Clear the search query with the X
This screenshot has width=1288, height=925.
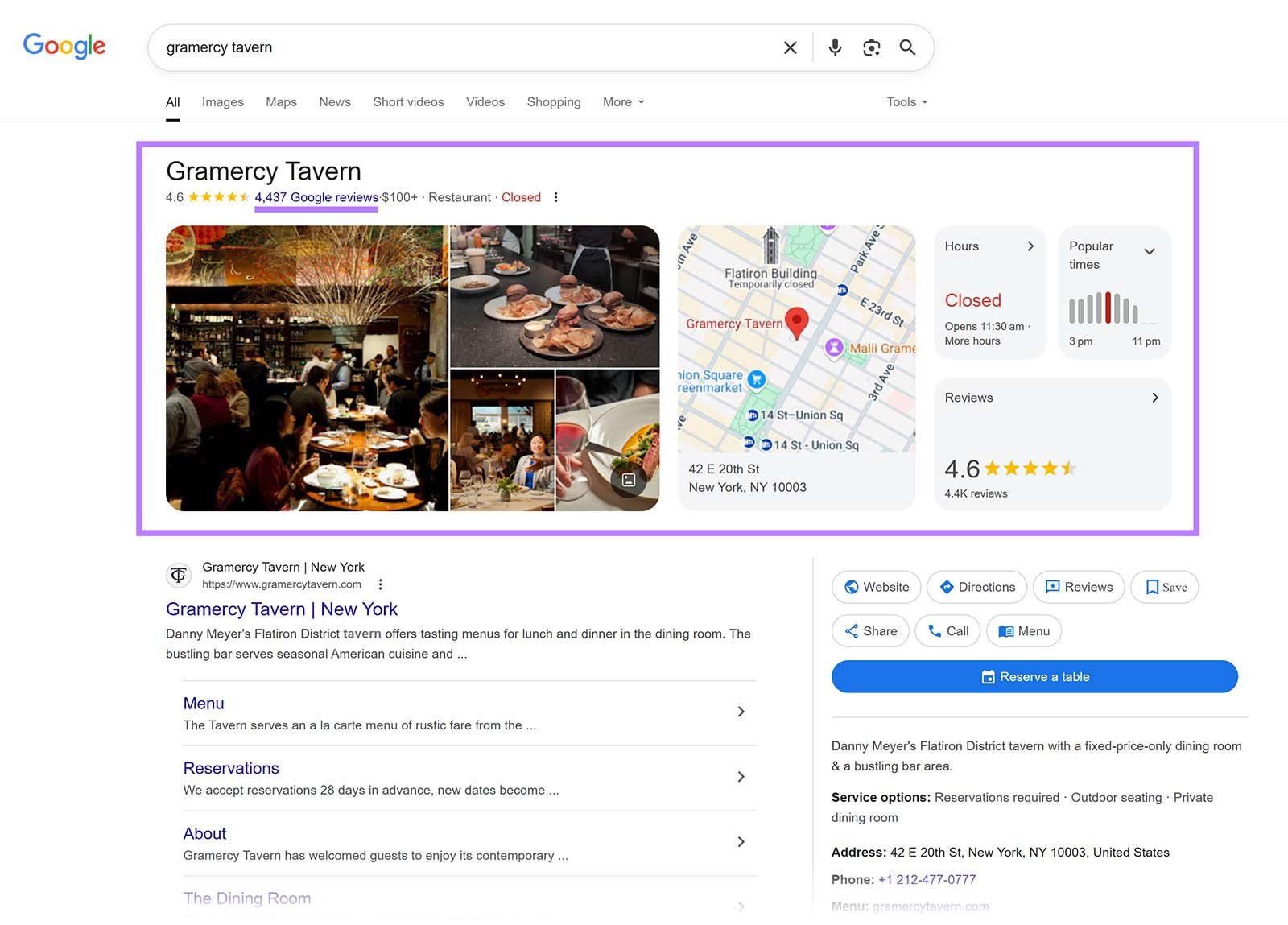(x=790, y=47)
